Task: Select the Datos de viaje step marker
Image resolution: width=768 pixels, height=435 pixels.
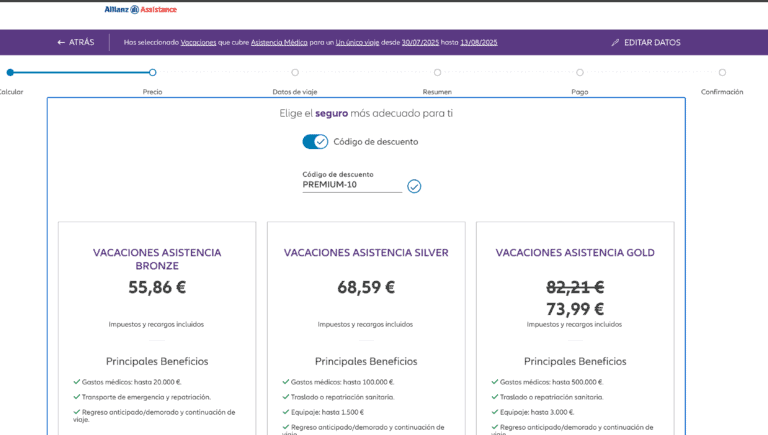Action: coord(295,72)
